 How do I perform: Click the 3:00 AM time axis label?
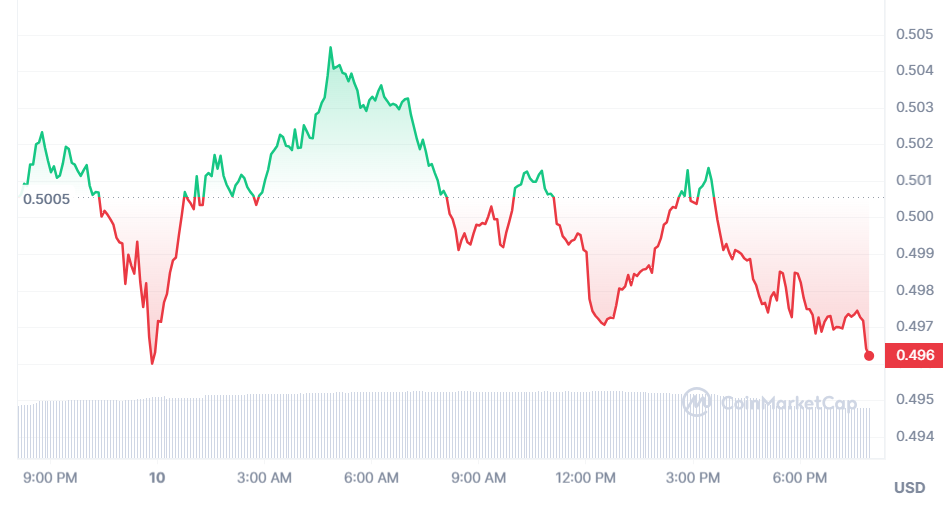[264, 478]
